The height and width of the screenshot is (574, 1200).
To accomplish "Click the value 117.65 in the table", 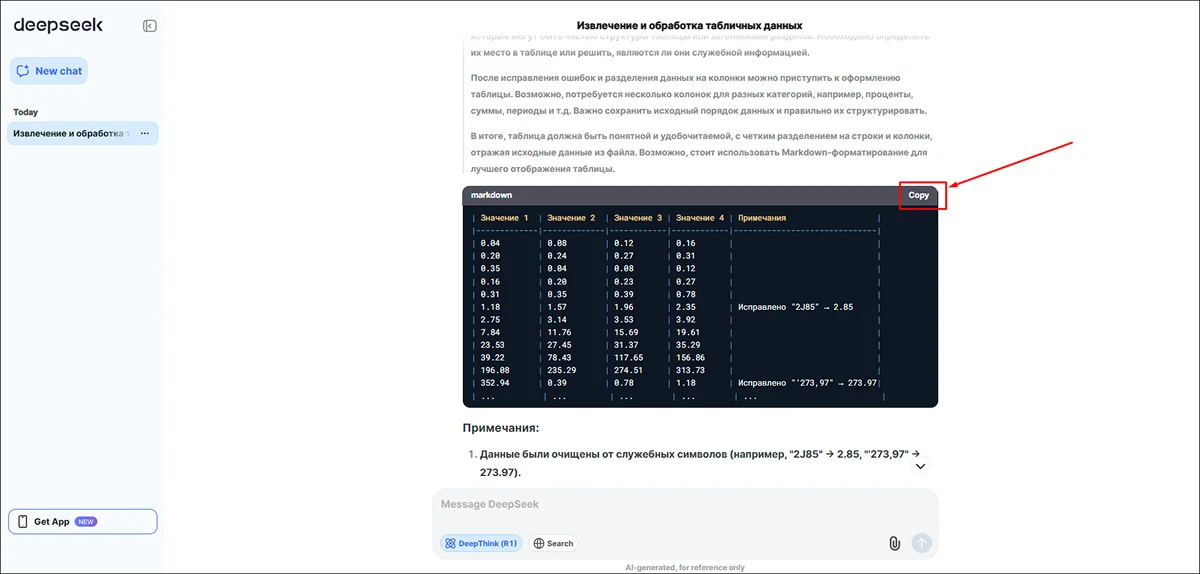I will click(630, 357).
